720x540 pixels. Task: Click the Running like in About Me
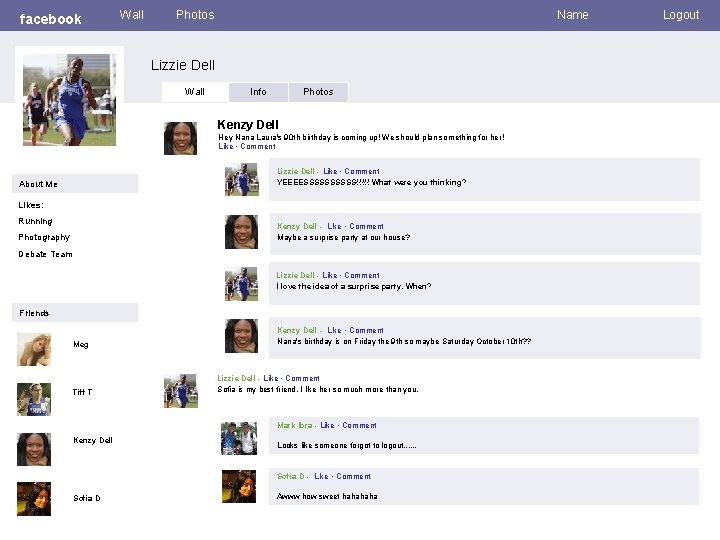[35, 221]
